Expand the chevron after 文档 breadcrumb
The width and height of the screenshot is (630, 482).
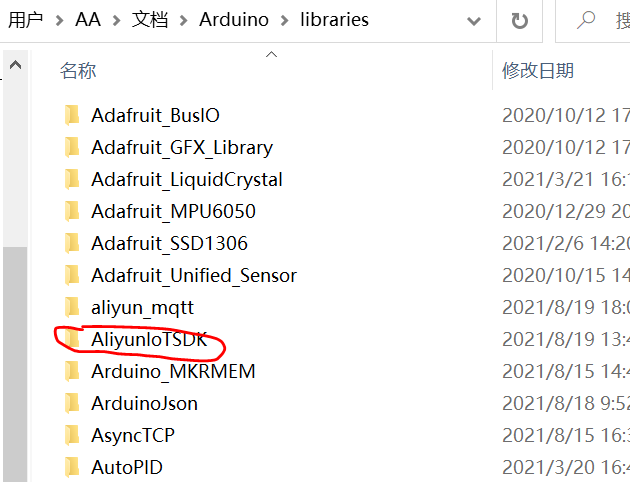184,20
